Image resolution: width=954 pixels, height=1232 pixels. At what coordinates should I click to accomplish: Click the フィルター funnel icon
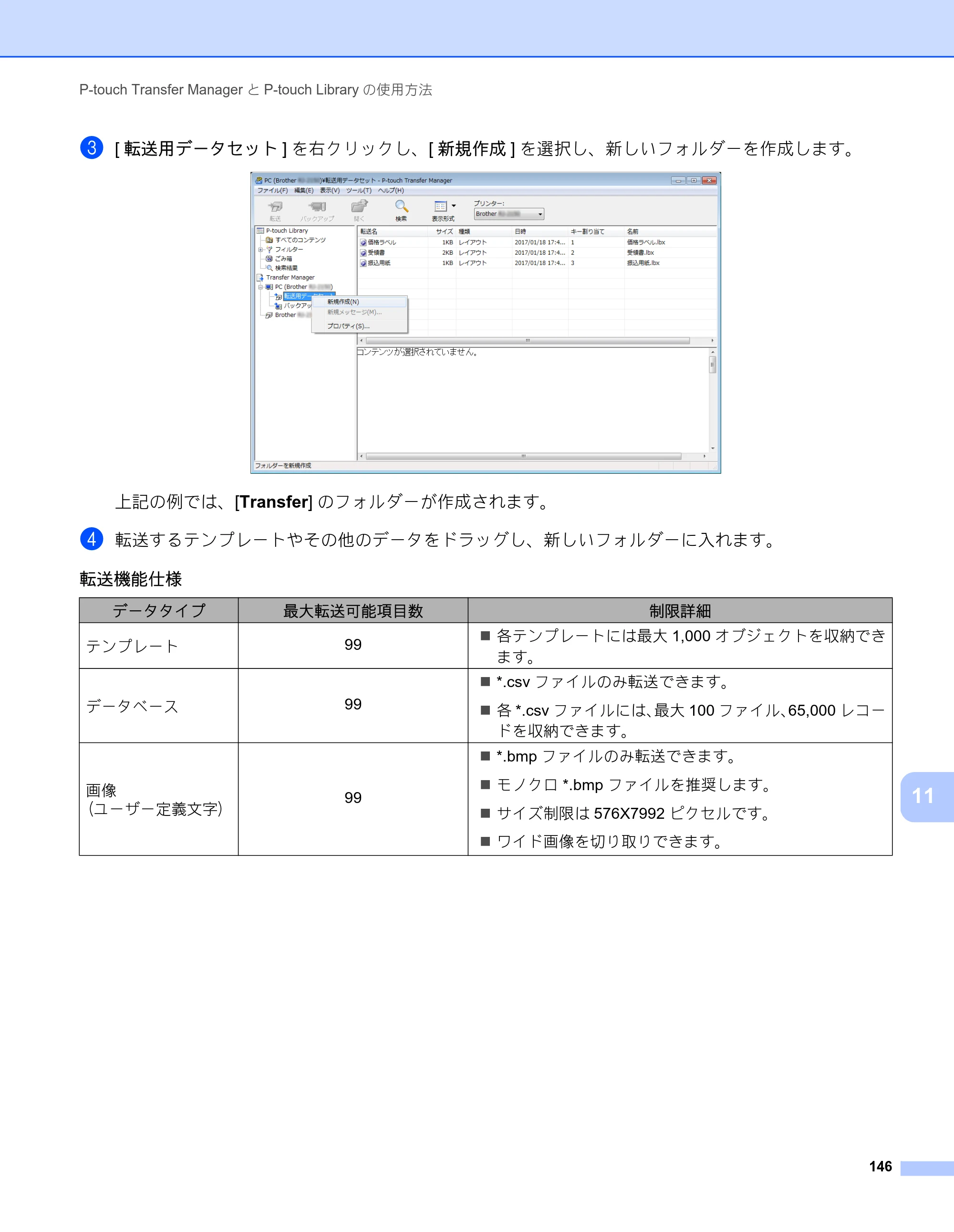tap(270, 250)
